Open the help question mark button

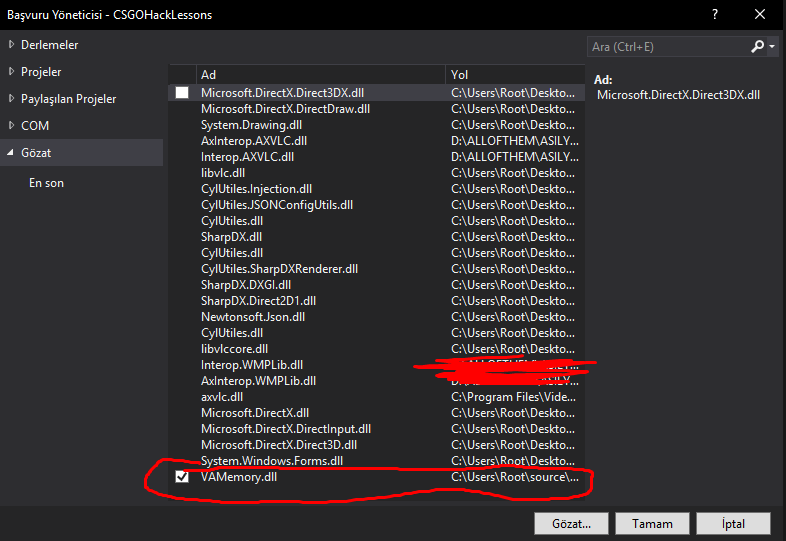(715, 15)
